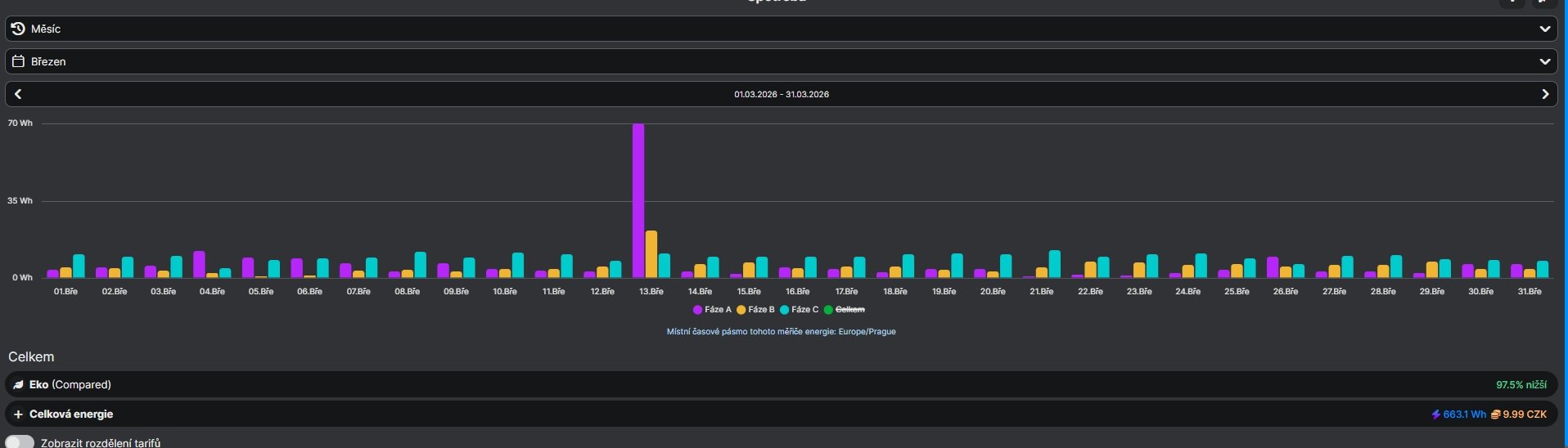Click the coins icon near 9.99 CZK
The image size is (1568, 448).
(1495, 414)
